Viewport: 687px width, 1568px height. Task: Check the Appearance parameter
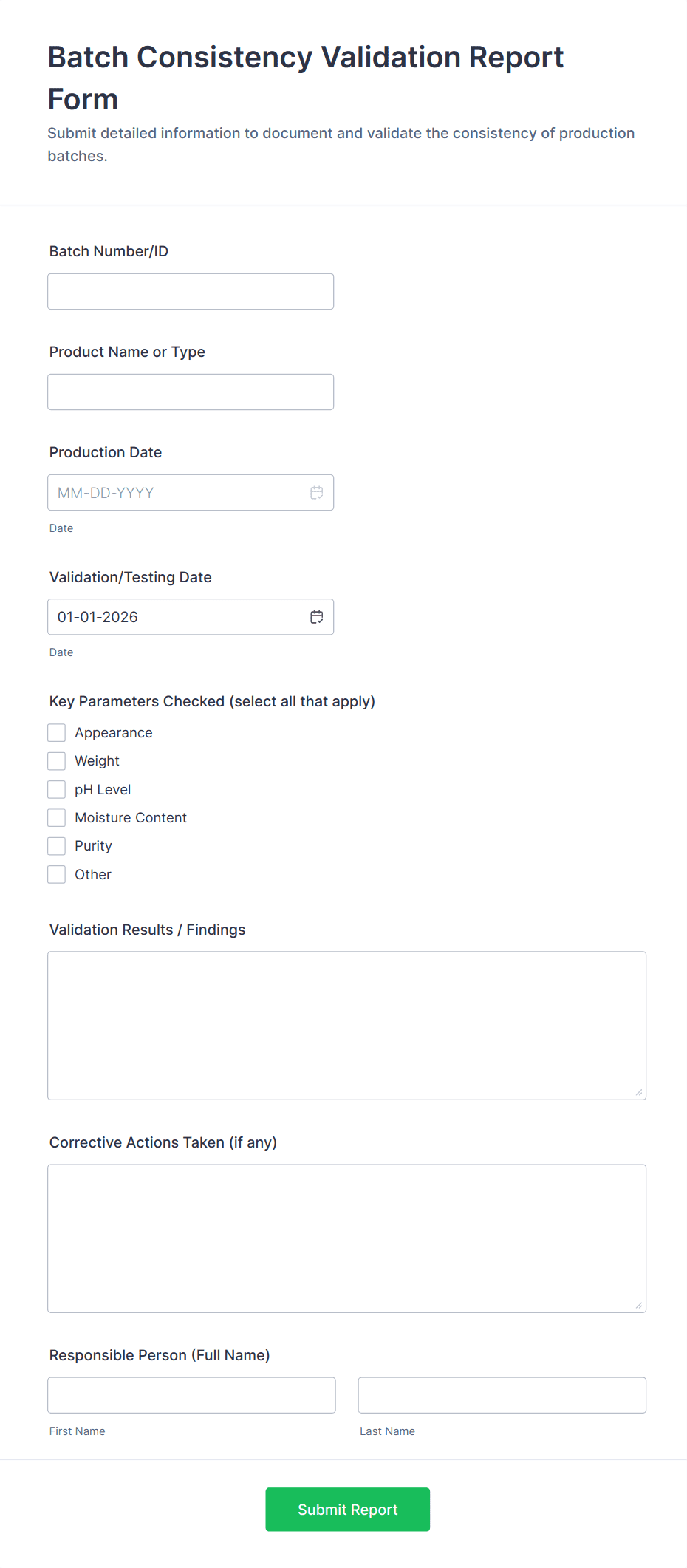point(56,732)
